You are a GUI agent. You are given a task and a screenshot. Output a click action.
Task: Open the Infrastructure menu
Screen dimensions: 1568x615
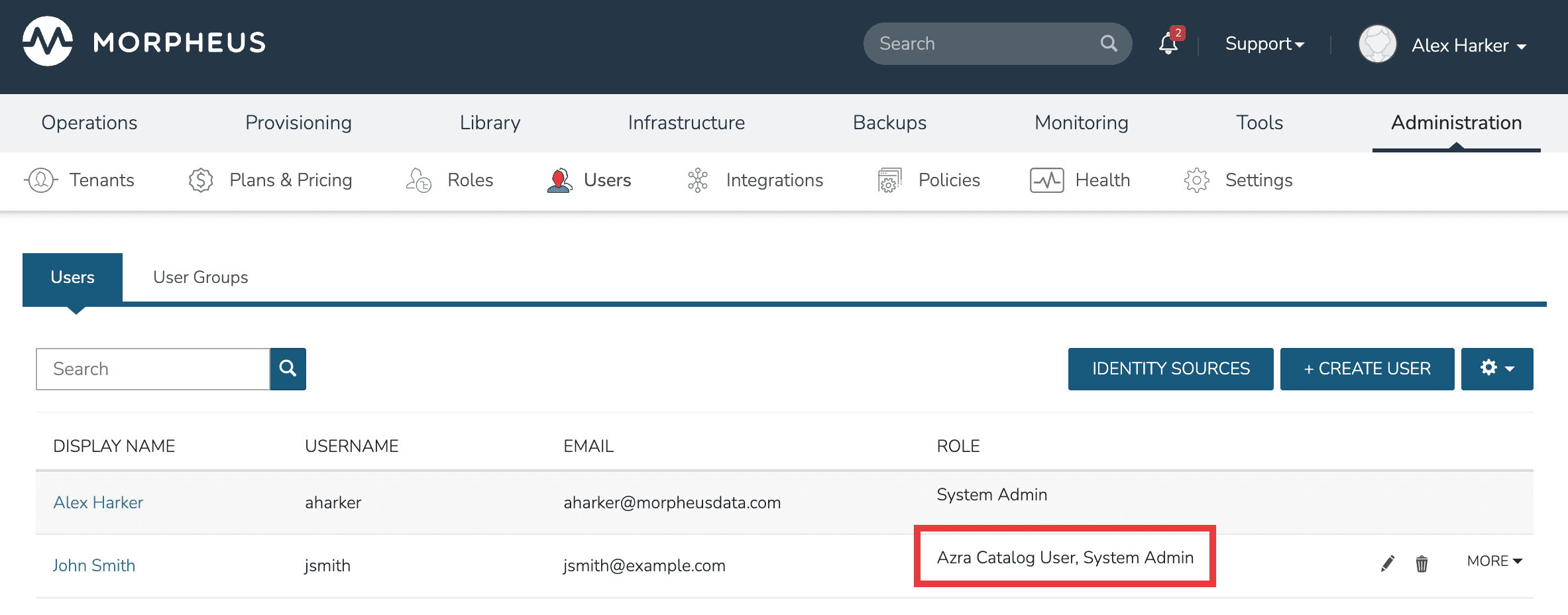(x=686, y=123)
